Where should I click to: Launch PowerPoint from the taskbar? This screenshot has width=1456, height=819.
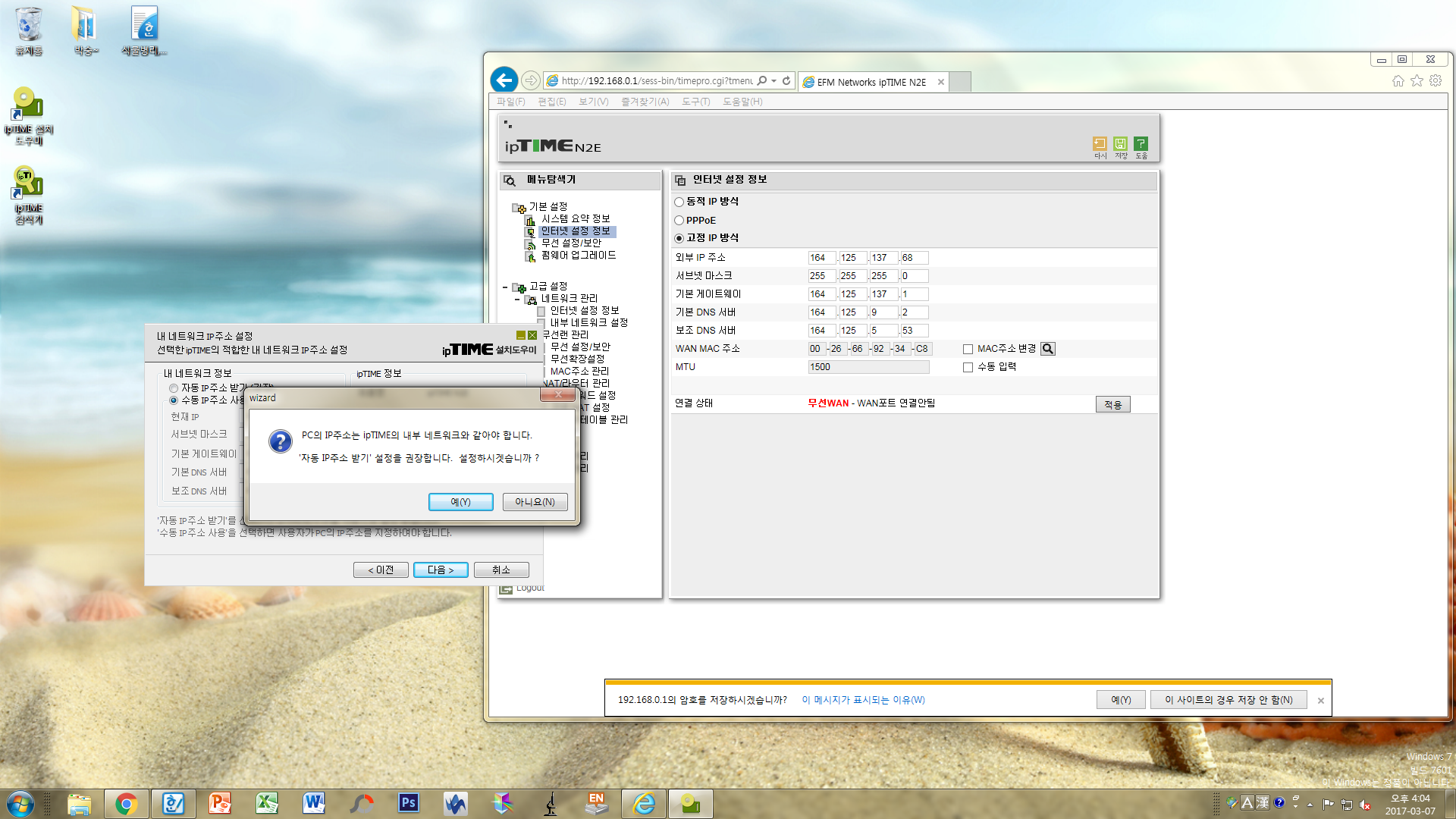coord(220,803)
